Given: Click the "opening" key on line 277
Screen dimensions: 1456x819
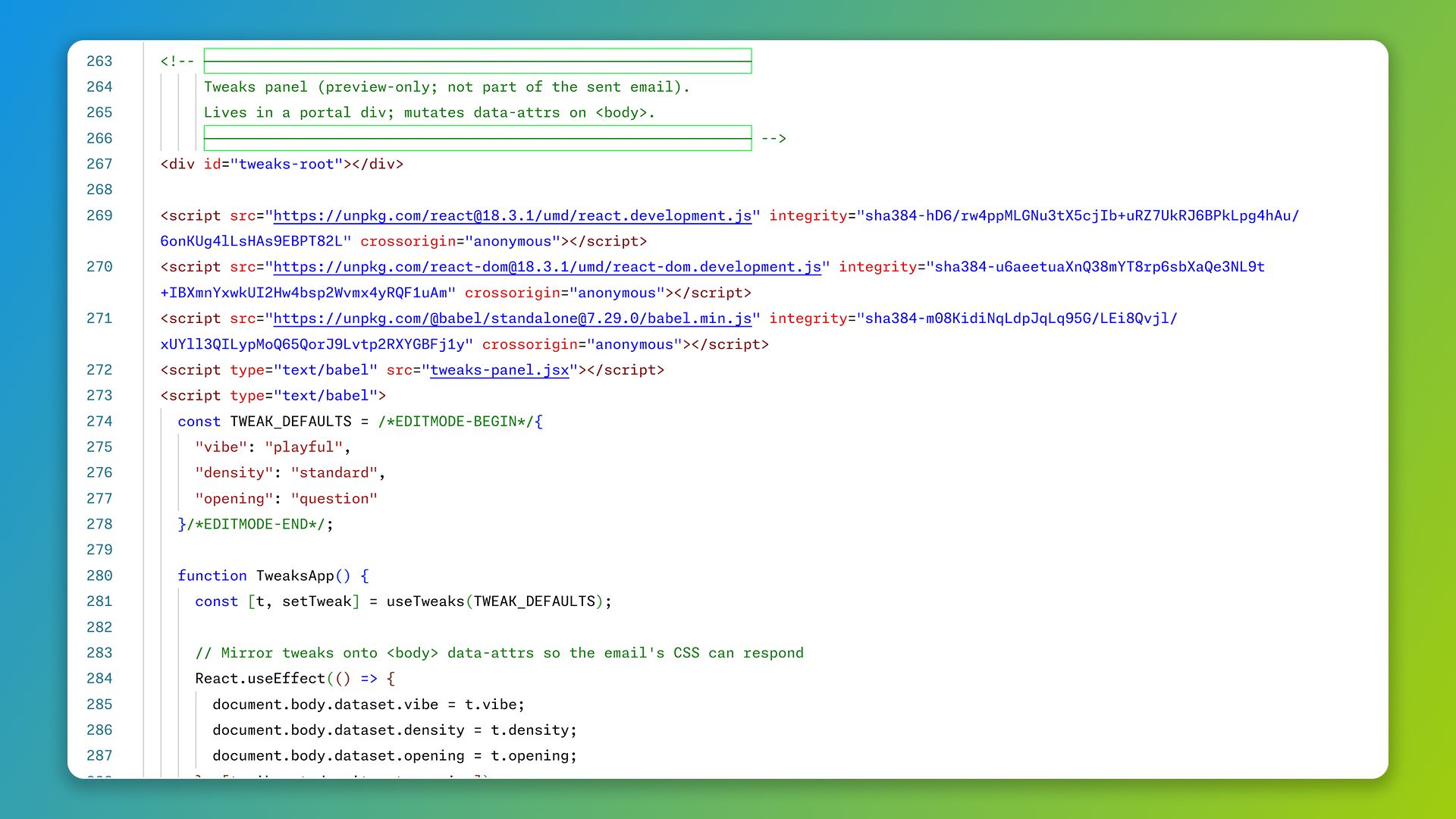Looking at the screenshot, I should pos(234,499).
